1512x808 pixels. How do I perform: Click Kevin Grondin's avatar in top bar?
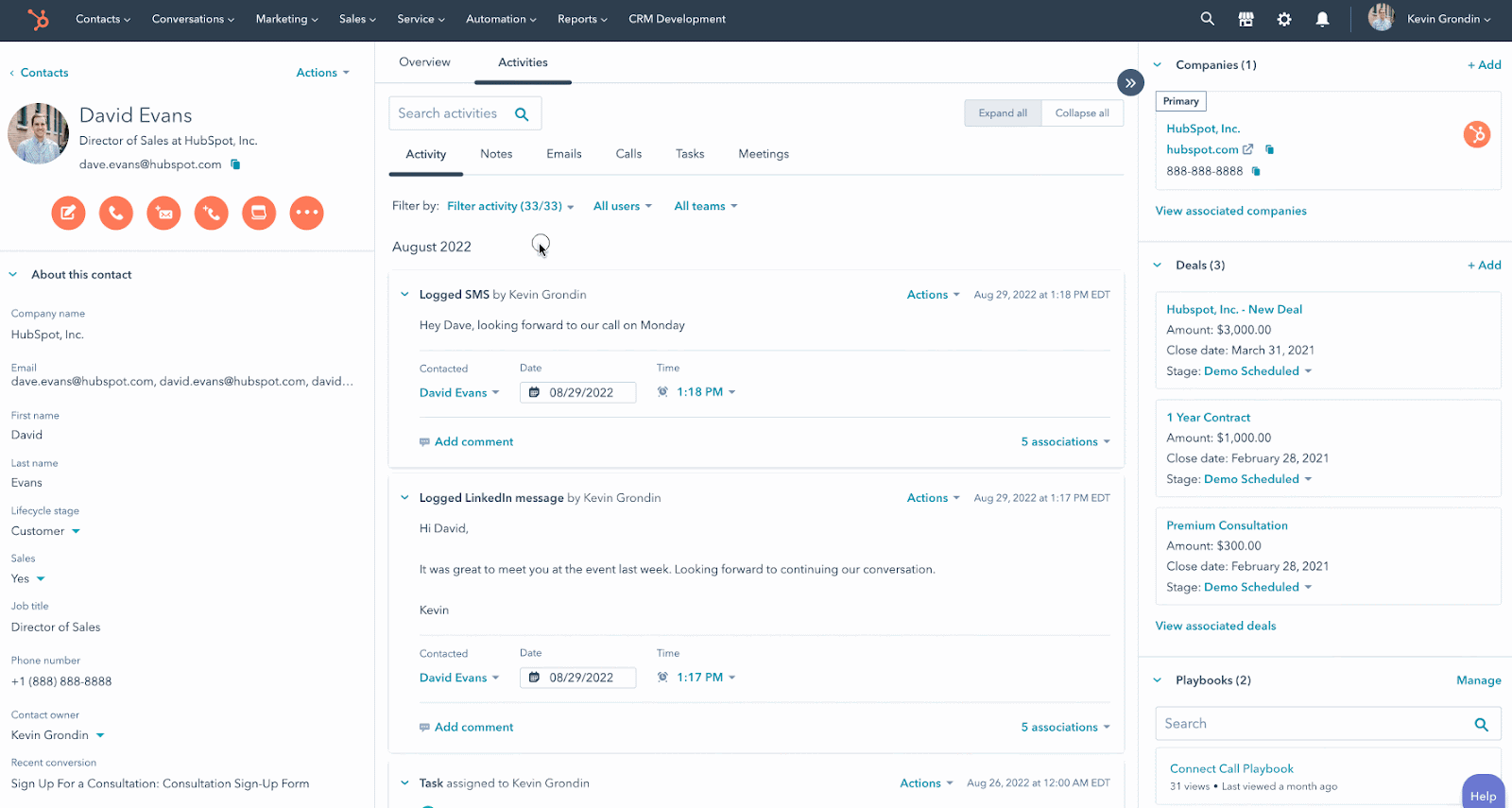click(1381, 18)
